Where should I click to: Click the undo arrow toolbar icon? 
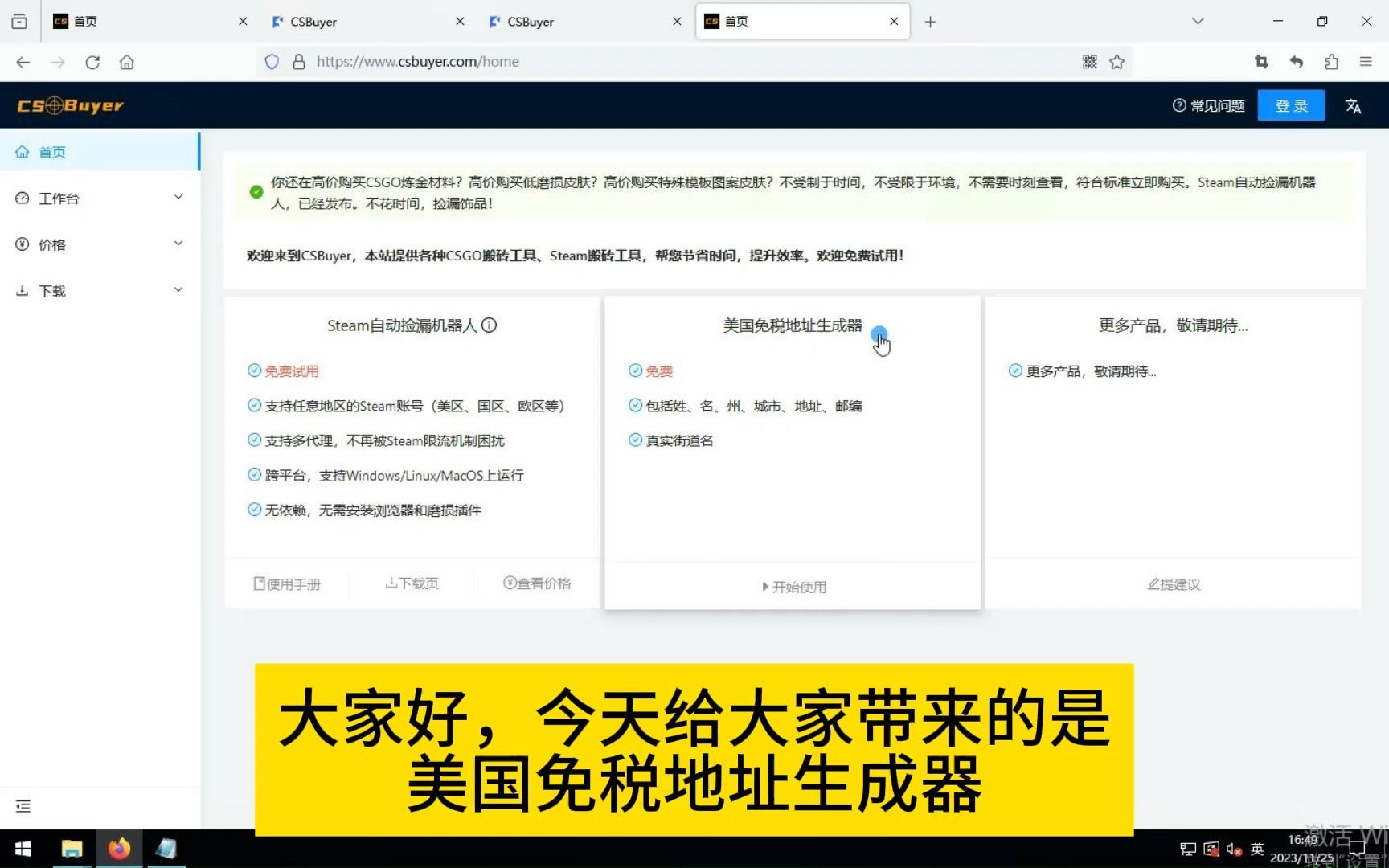(x=1296, y=62)
